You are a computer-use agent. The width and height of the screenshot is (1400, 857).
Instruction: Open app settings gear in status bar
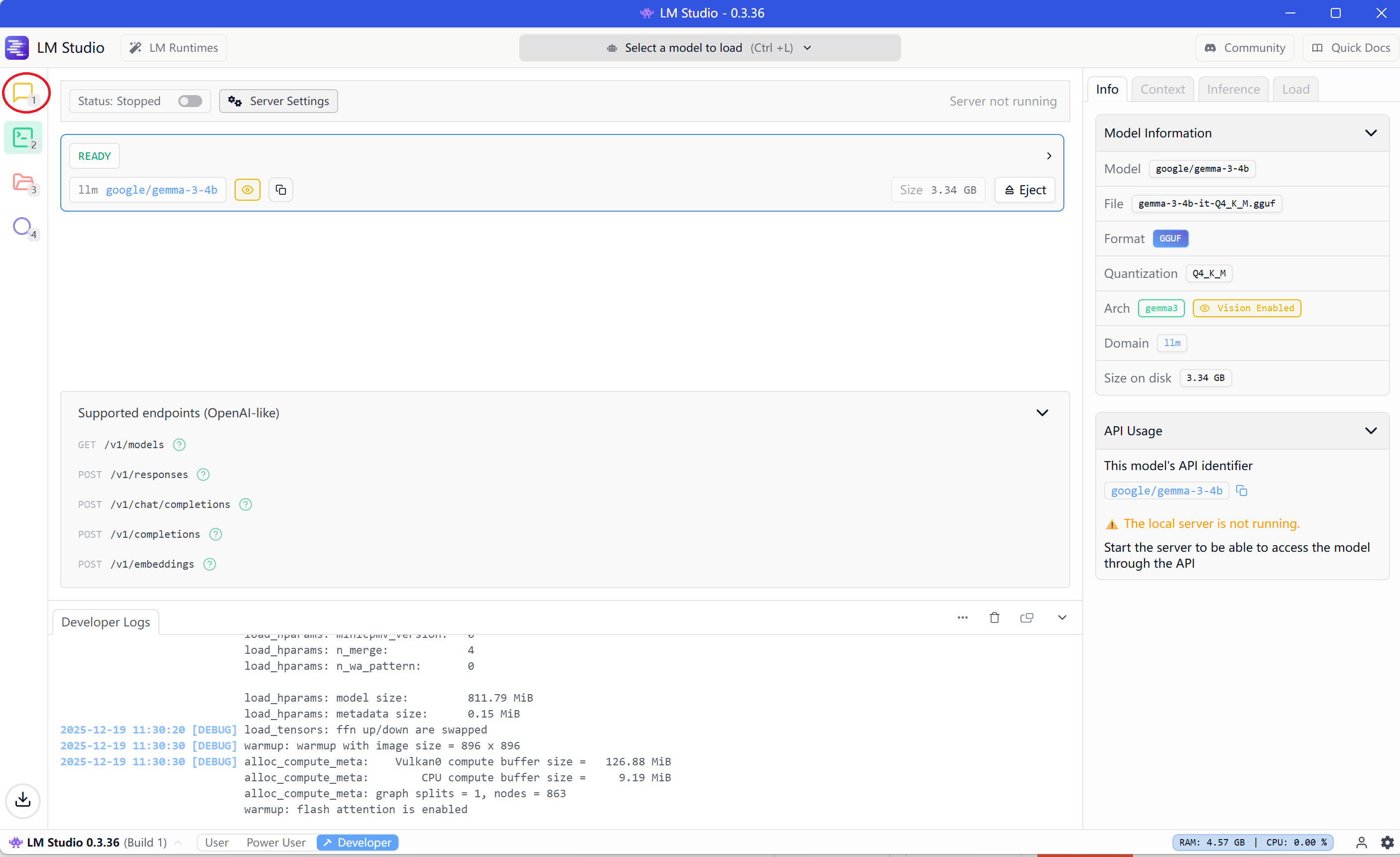click(x=1387, y=842)
